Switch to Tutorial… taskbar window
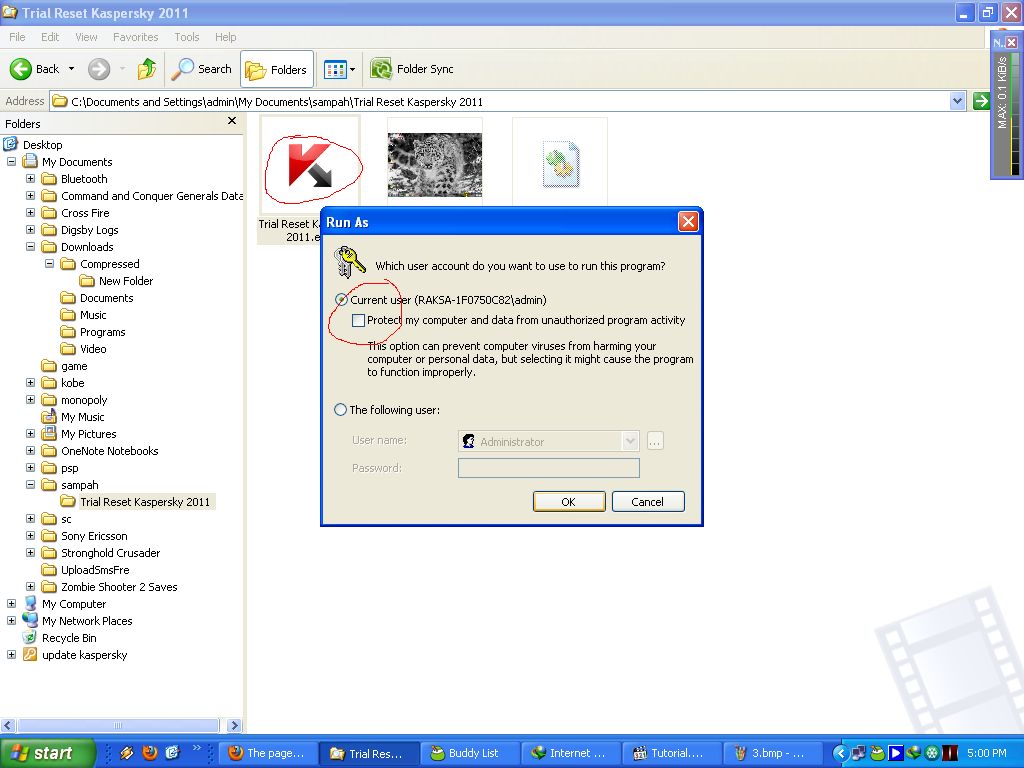Image resolution: width=1024 pixels, height=768 pixels. (x=673, y=753)
